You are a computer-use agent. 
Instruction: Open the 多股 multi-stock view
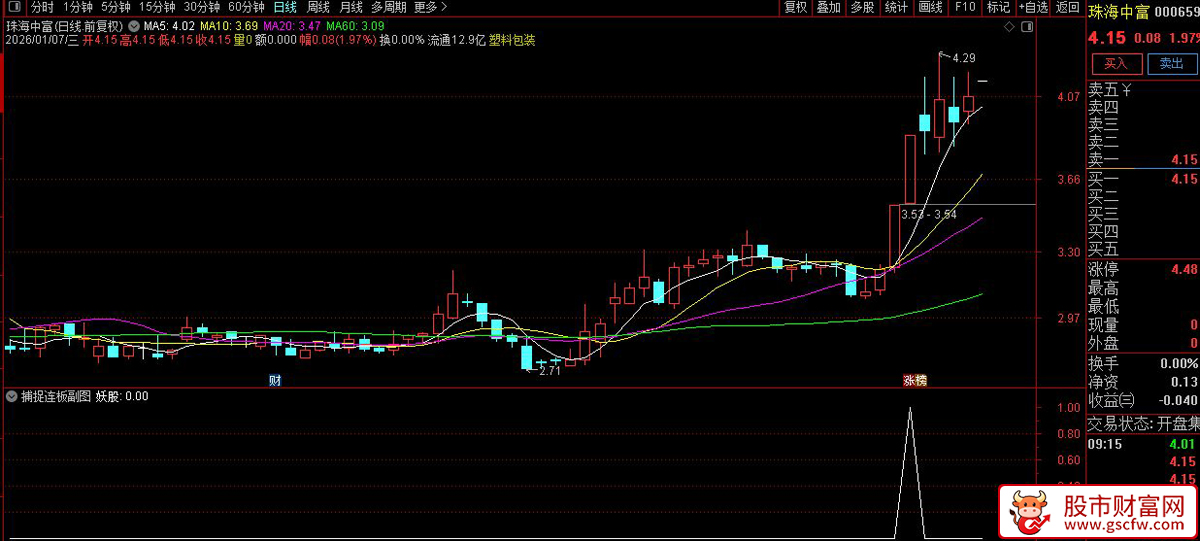pyautogui.click(x=861, y=7)
